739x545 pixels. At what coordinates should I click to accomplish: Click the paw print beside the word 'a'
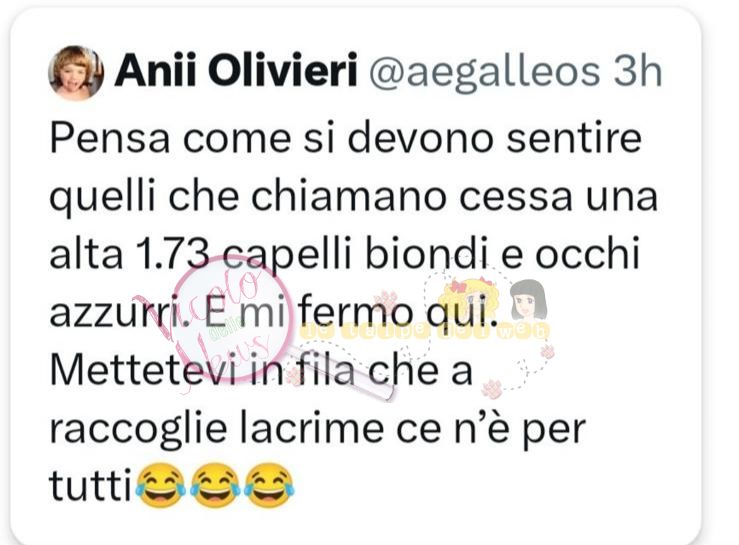pyautogui.click(x=491, y=388)
